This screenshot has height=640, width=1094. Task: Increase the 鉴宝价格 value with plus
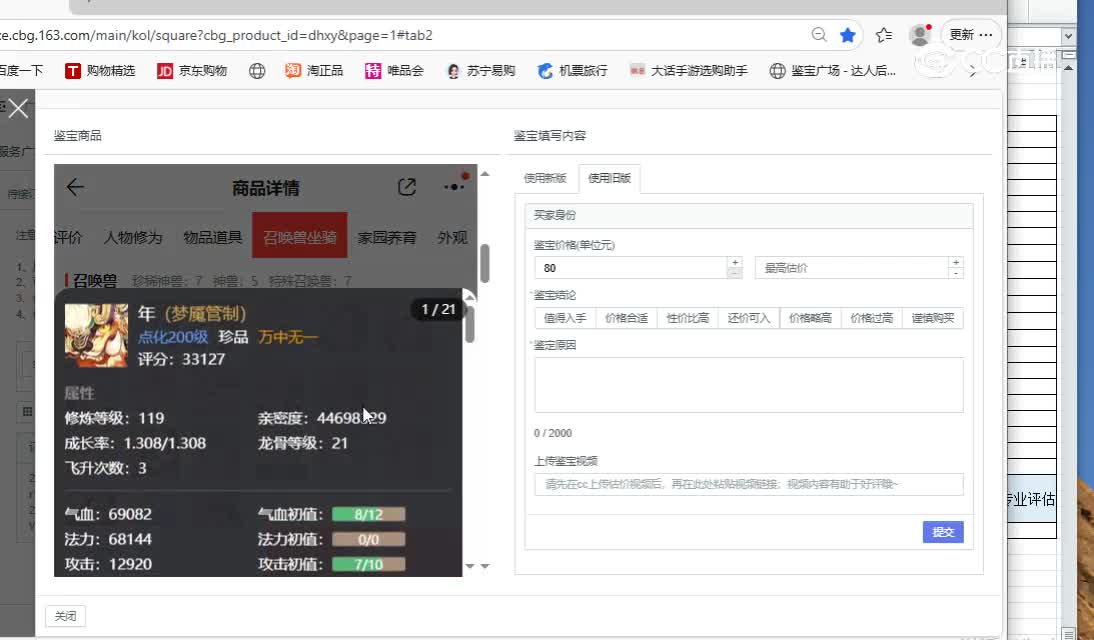coord(735,262)
